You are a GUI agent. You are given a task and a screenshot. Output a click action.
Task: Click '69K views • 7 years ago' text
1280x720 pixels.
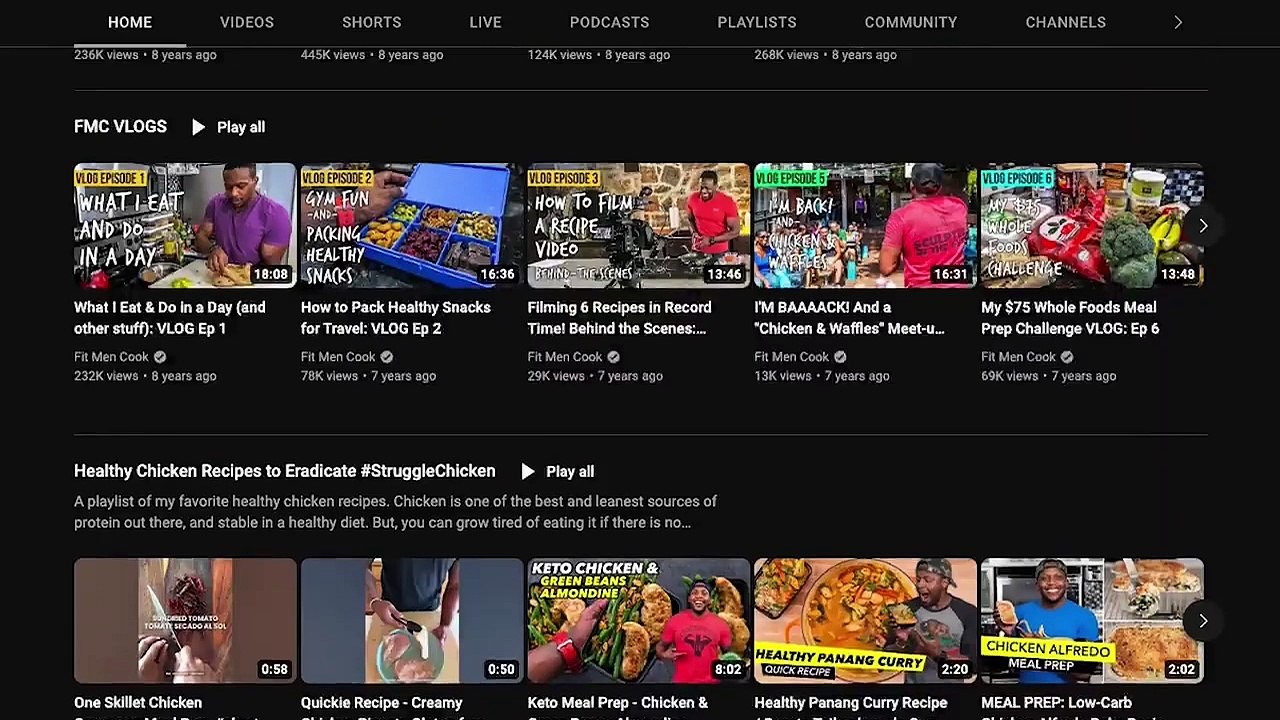[1049, 376]
